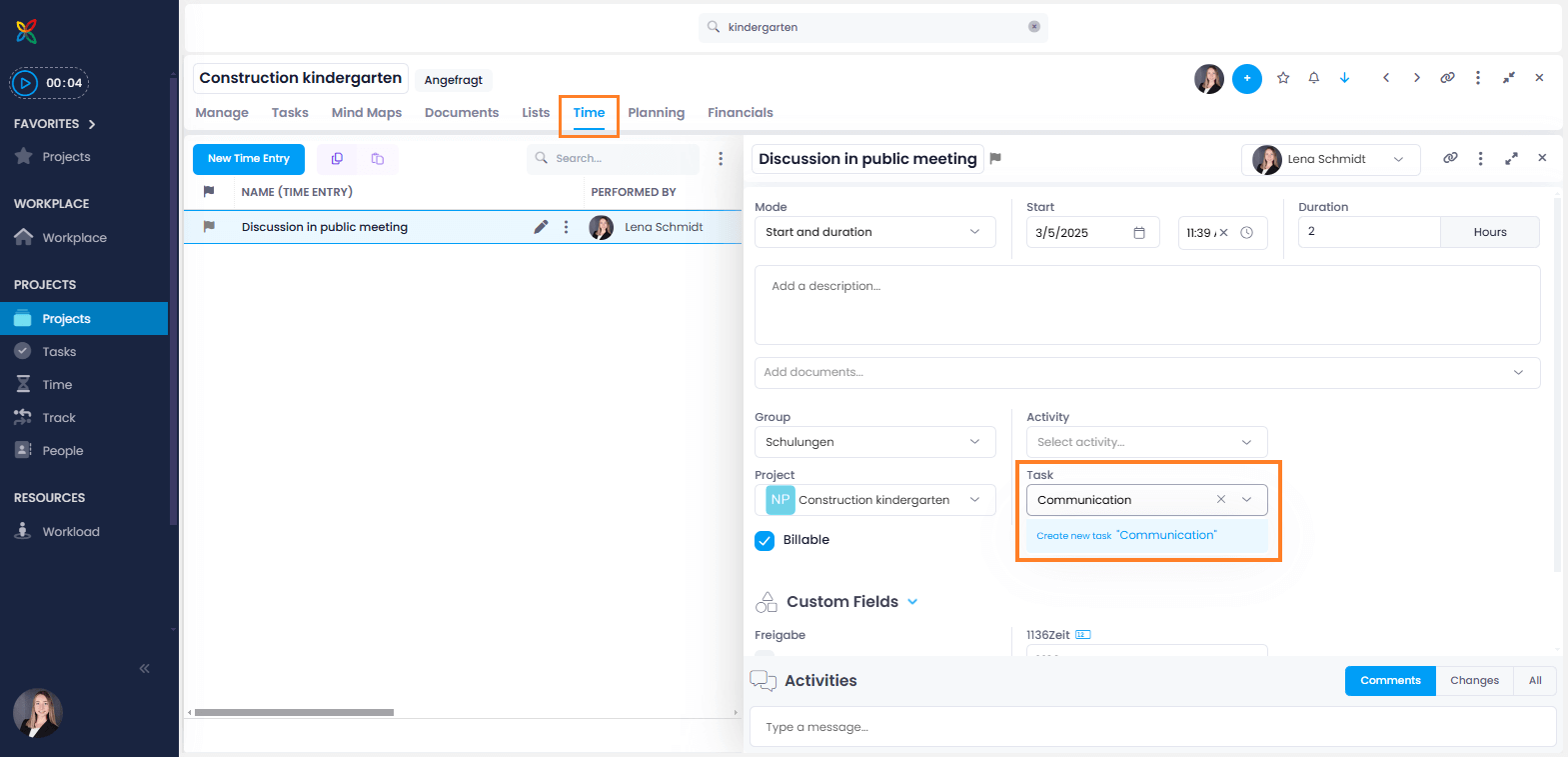This screenshot has height=757, width=1568.
Task: Open project notifications bell
Action: point(1314,78)
